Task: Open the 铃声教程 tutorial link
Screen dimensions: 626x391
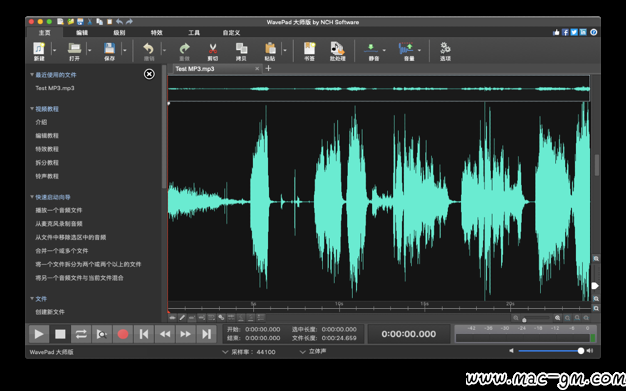Action: 47,176
